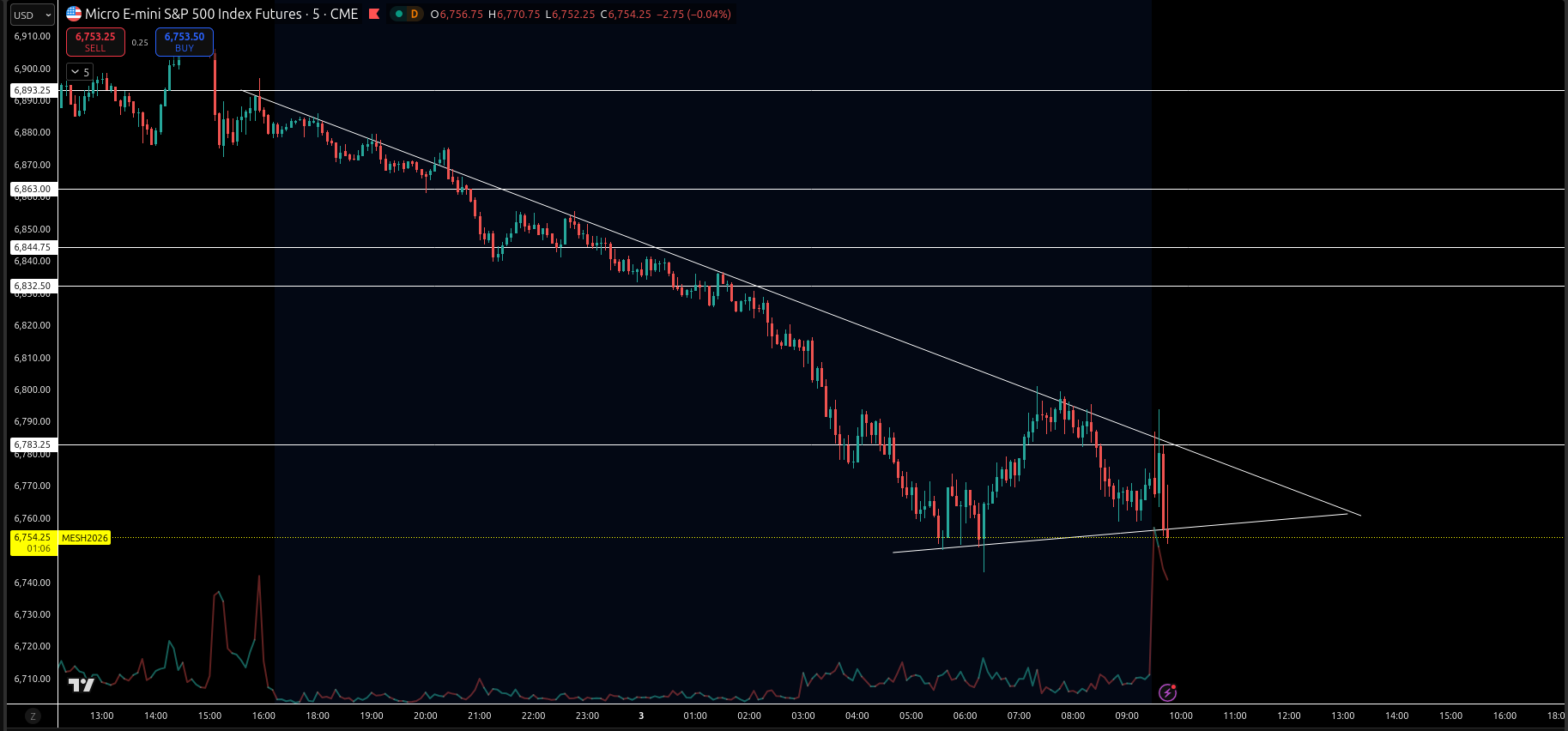
Task: Click the 6,910.00 price scale label
Action: pyautogui.click(x=33, y=36)
